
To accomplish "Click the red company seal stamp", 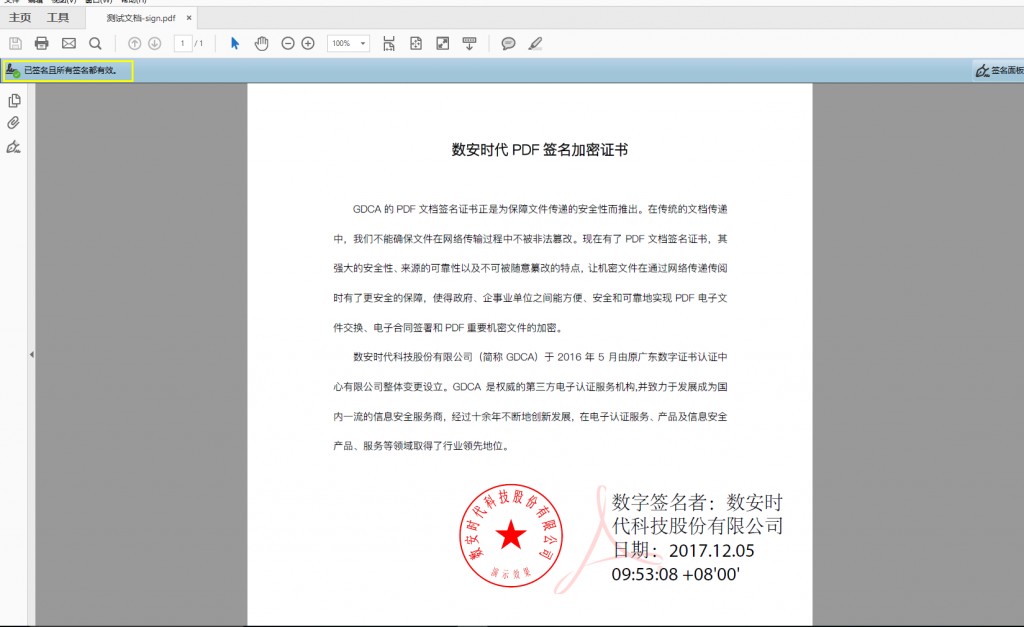I will [511, 536].
